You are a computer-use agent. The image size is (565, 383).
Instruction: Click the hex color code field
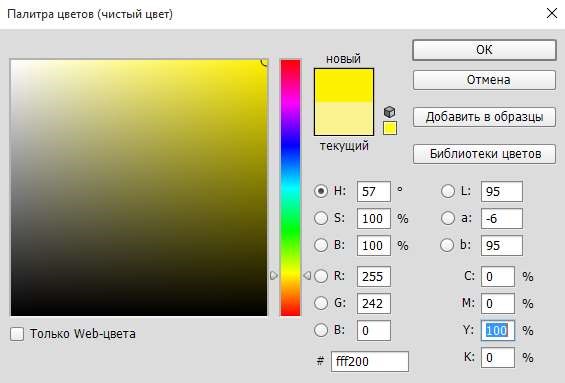pos(370,361)
